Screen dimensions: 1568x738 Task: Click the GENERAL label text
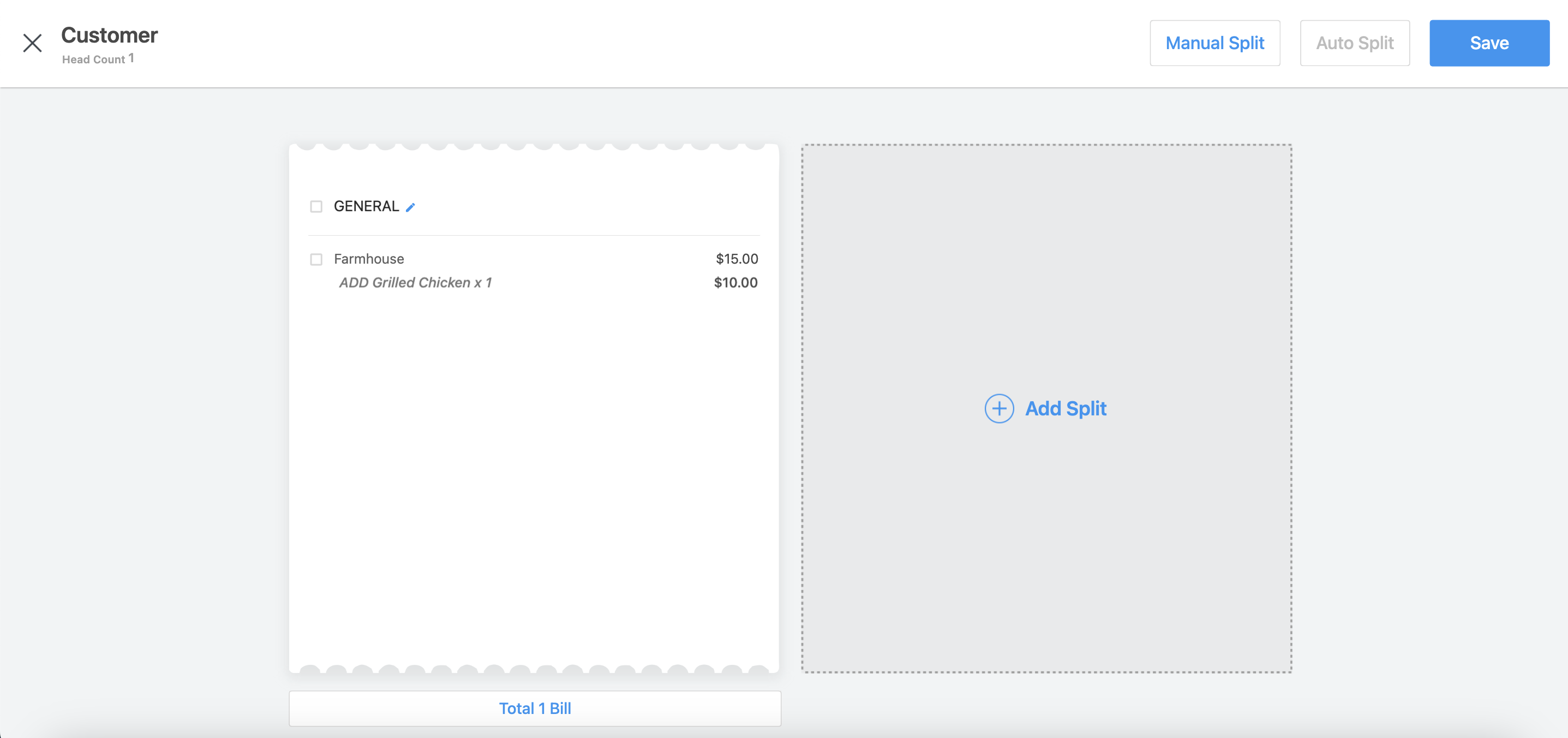click(x=366, y=206)
